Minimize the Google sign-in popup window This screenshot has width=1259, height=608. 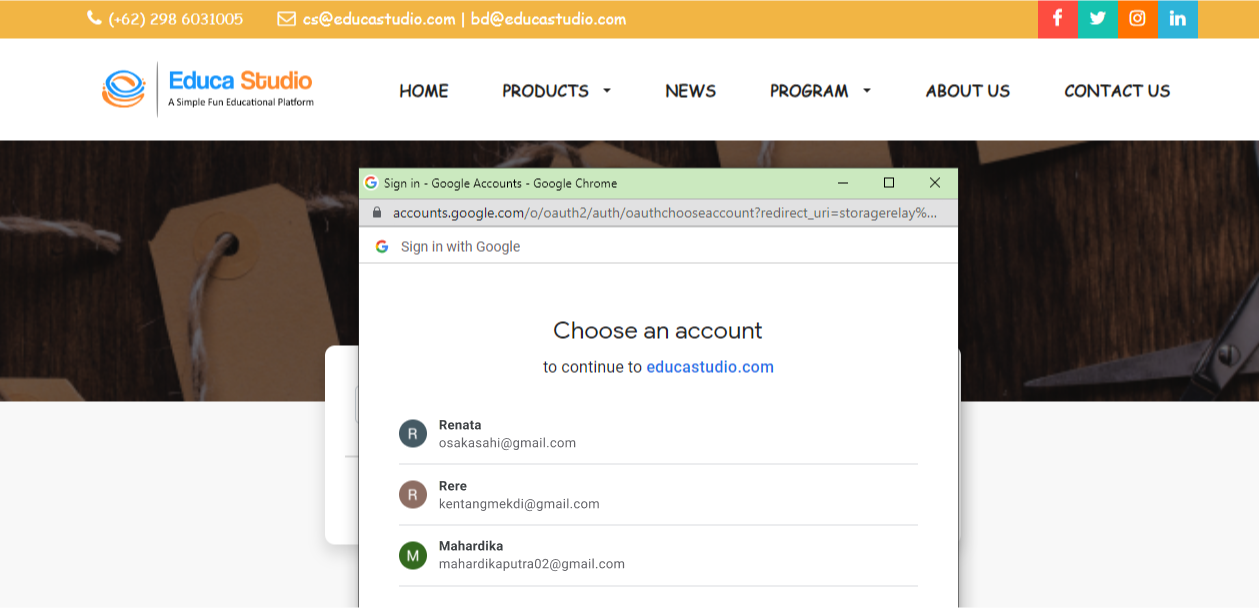click(843, 183)
